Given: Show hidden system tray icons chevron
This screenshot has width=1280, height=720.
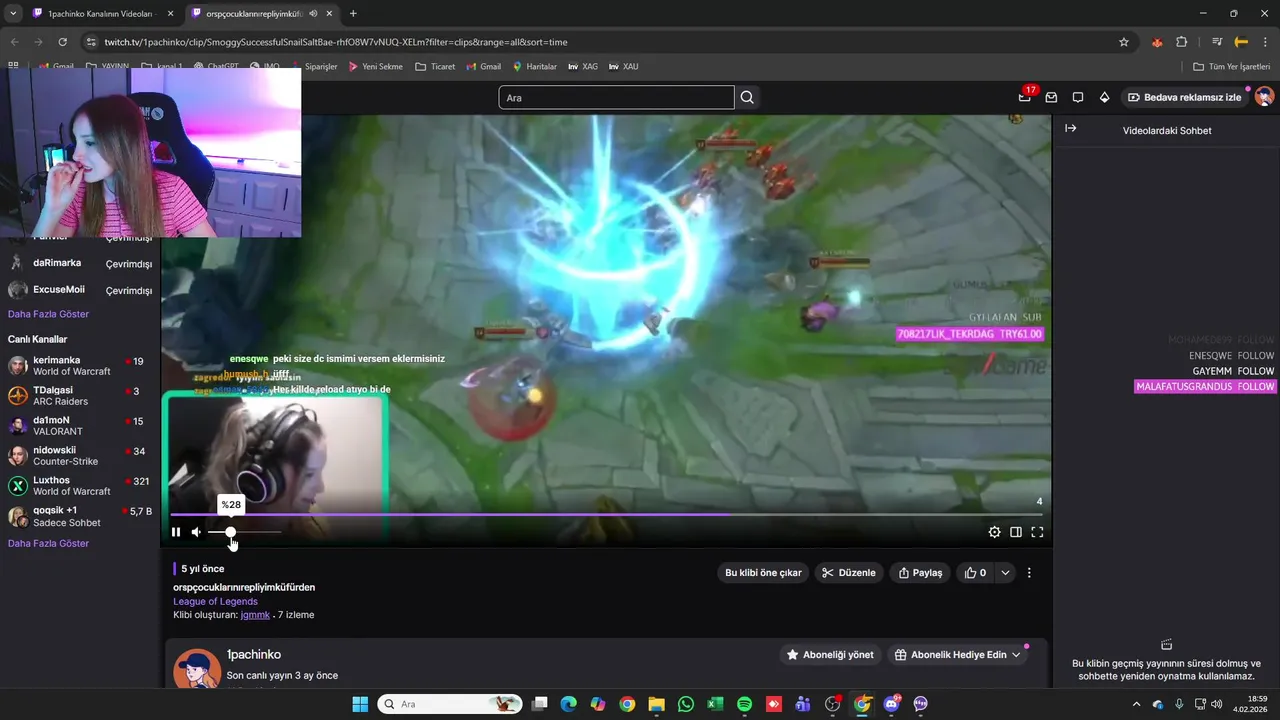Looking at the screenshot, I should coord(1136,704).
